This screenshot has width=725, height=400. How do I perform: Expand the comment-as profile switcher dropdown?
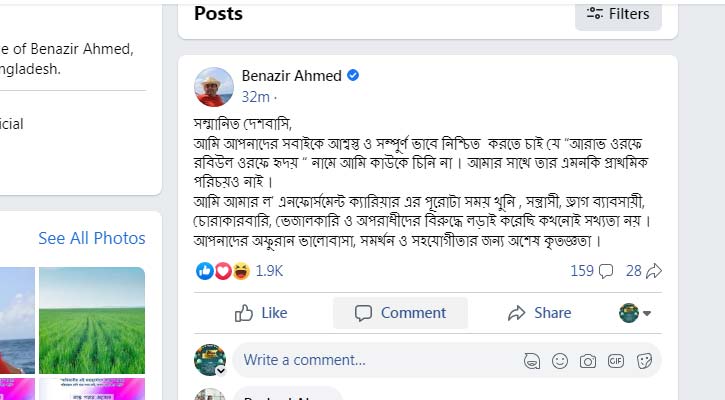click(x=636, y=313)
